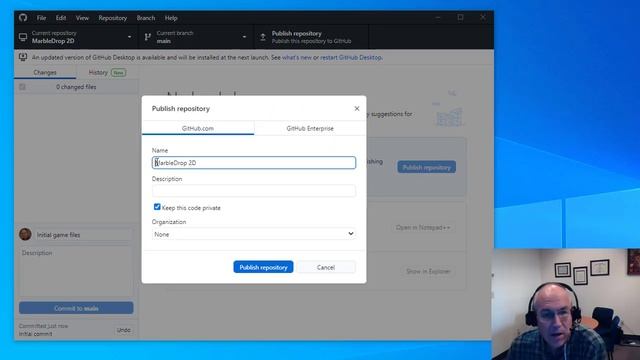Open the Organization dropdown

click(x=254, y=234)
